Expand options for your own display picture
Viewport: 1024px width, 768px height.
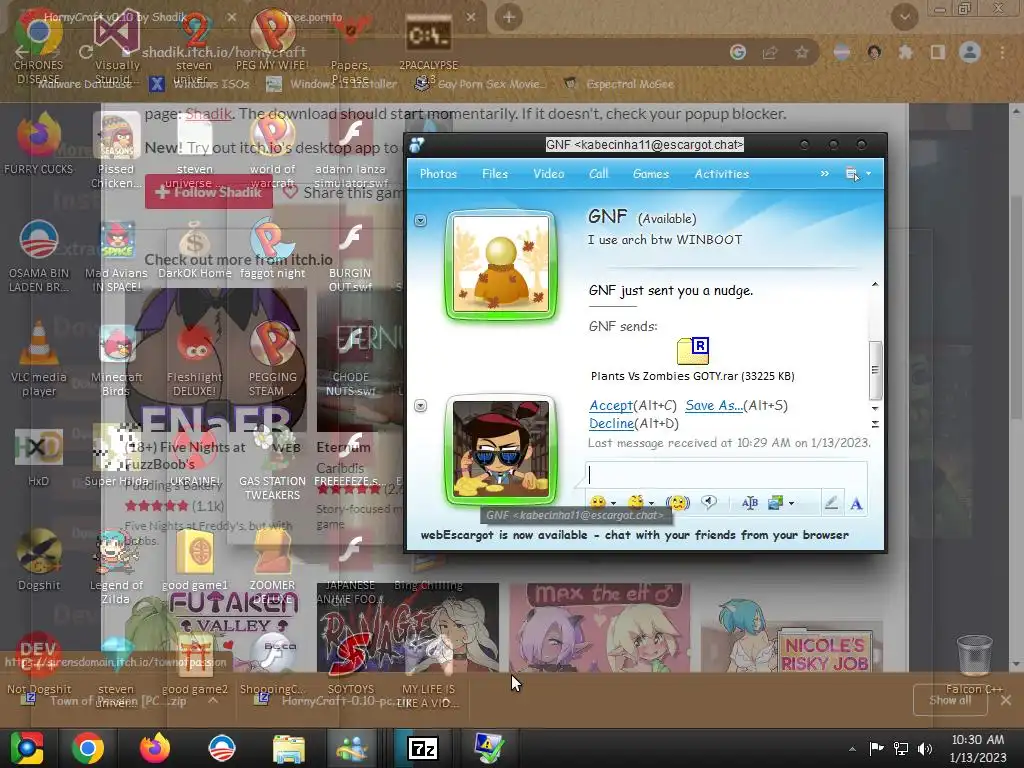tap(421, 406)
